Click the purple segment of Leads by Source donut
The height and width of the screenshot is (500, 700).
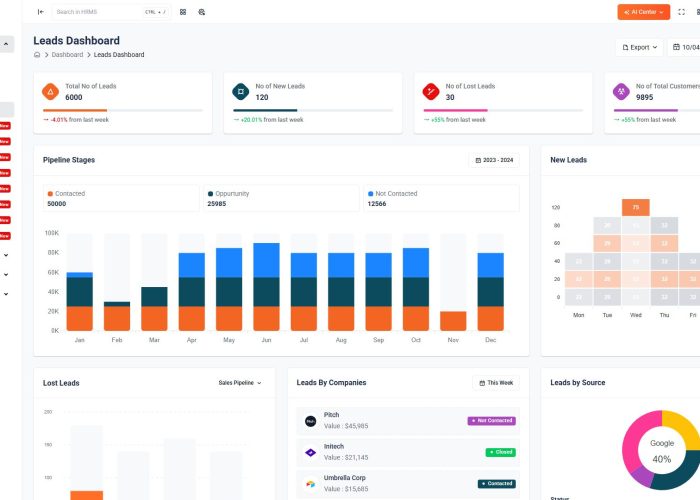[643, 476]
